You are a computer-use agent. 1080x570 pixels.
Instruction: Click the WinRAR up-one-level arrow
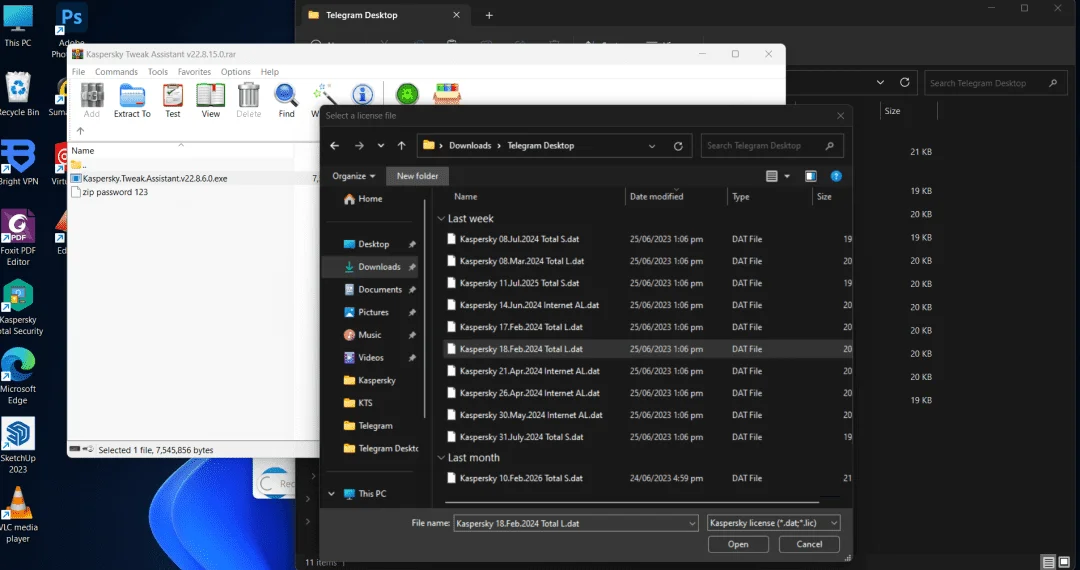pos(81,131)
